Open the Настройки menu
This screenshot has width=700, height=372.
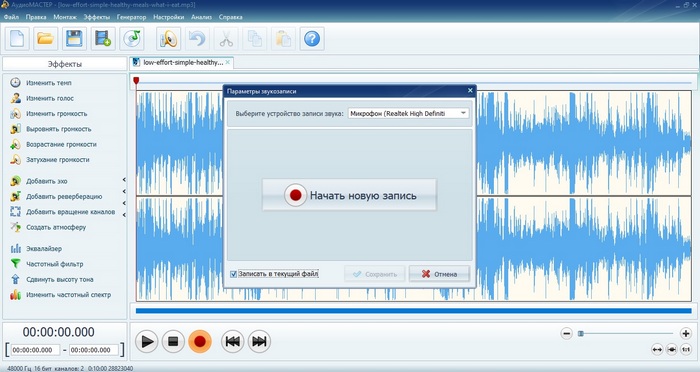(x=169, y=17)
